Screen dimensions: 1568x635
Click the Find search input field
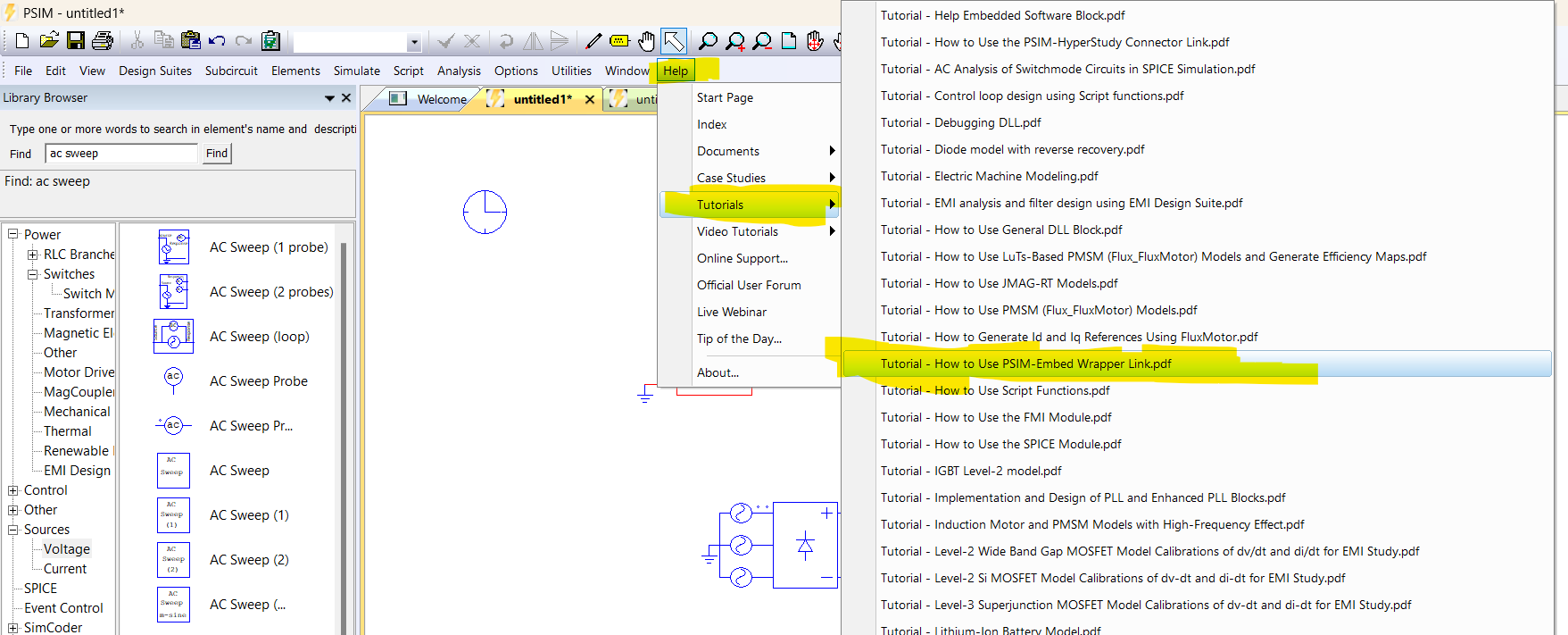point(120,154)
